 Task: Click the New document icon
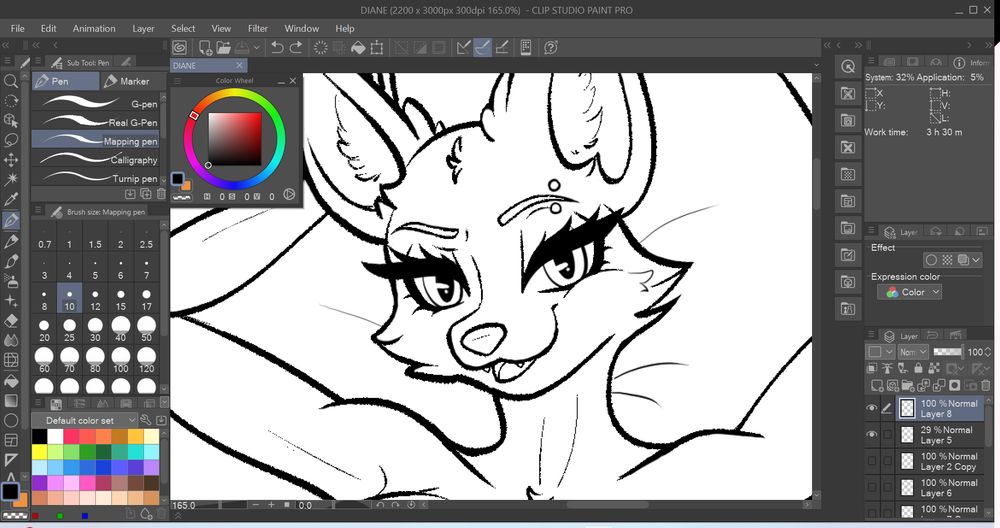click(205, 47)
